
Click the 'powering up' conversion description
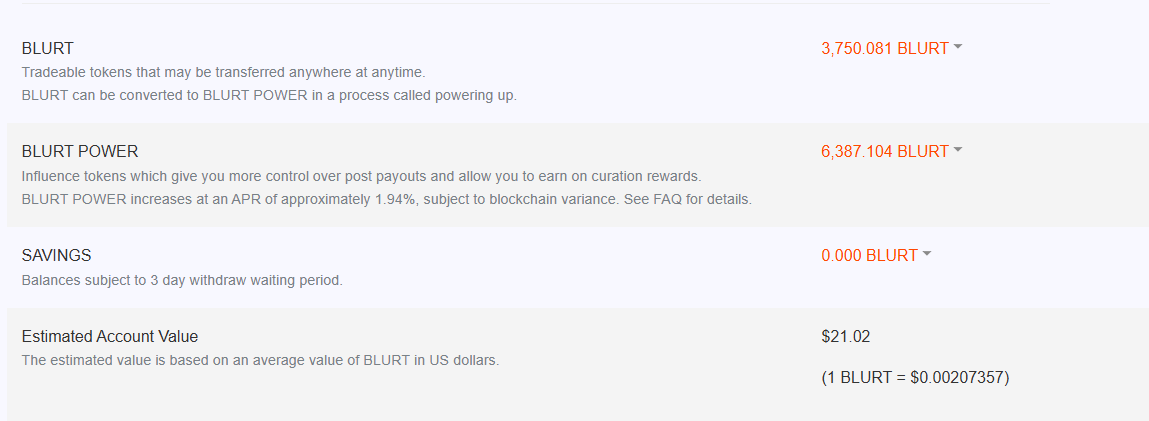pos(269,96)
